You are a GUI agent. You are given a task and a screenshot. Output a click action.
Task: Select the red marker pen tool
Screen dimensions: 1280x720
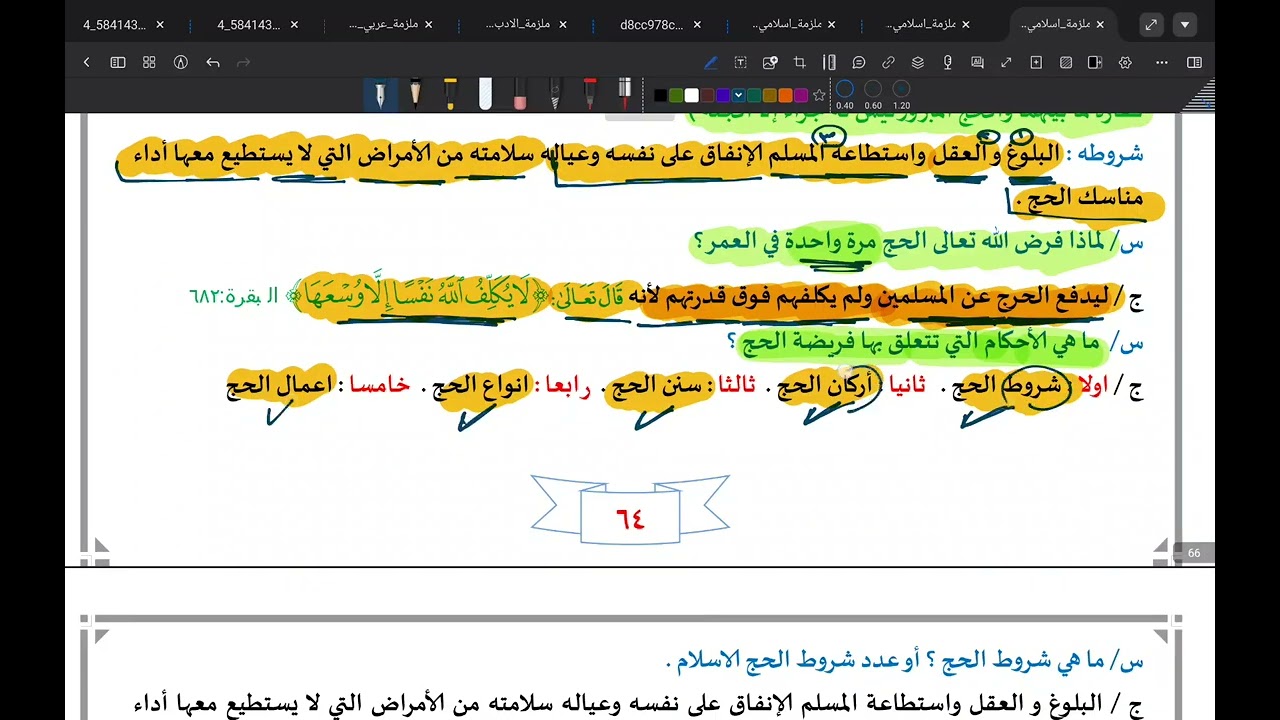point(590,95)
